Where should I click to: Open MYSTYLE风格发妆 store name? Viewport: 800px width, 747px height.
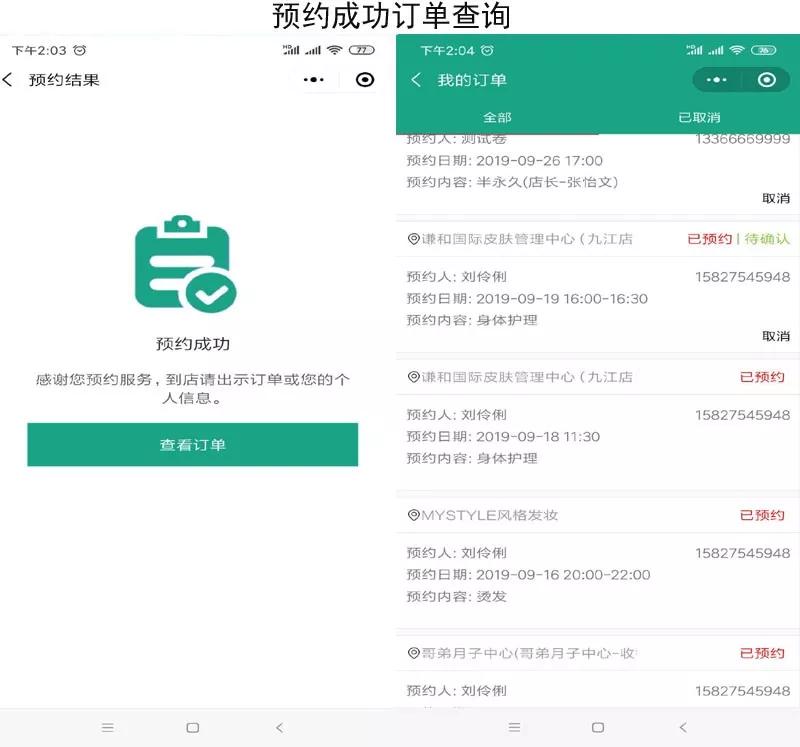(489, 515)
